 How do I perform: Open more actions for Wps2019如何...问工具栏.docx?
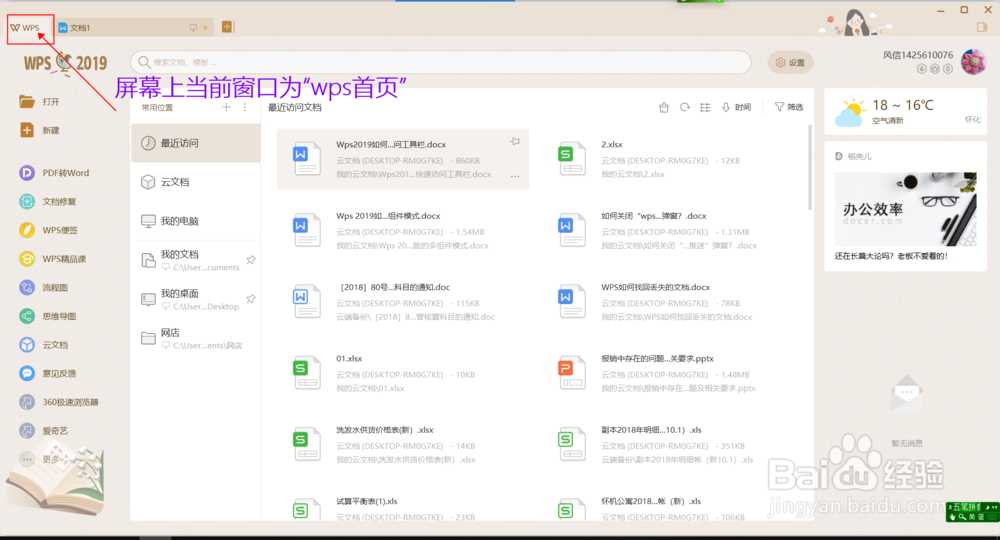click(x=515, y=176)
